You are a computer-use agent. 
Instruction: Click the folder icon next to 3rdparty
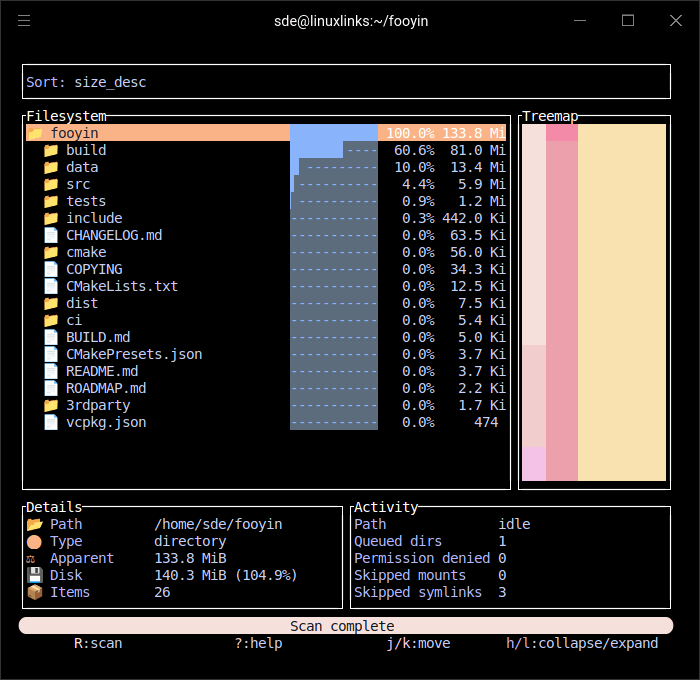click(51, 405)
